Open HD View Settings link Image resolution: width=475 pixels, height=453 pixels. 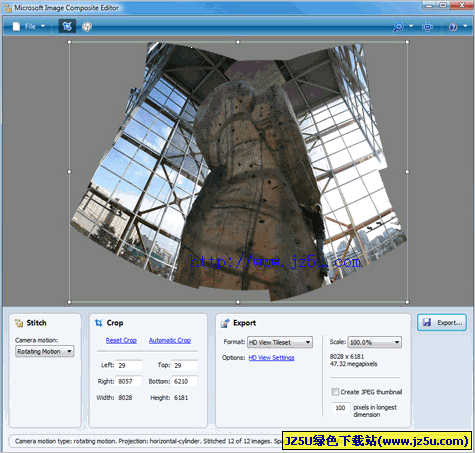pyautogui.click(x=271, y=358)
